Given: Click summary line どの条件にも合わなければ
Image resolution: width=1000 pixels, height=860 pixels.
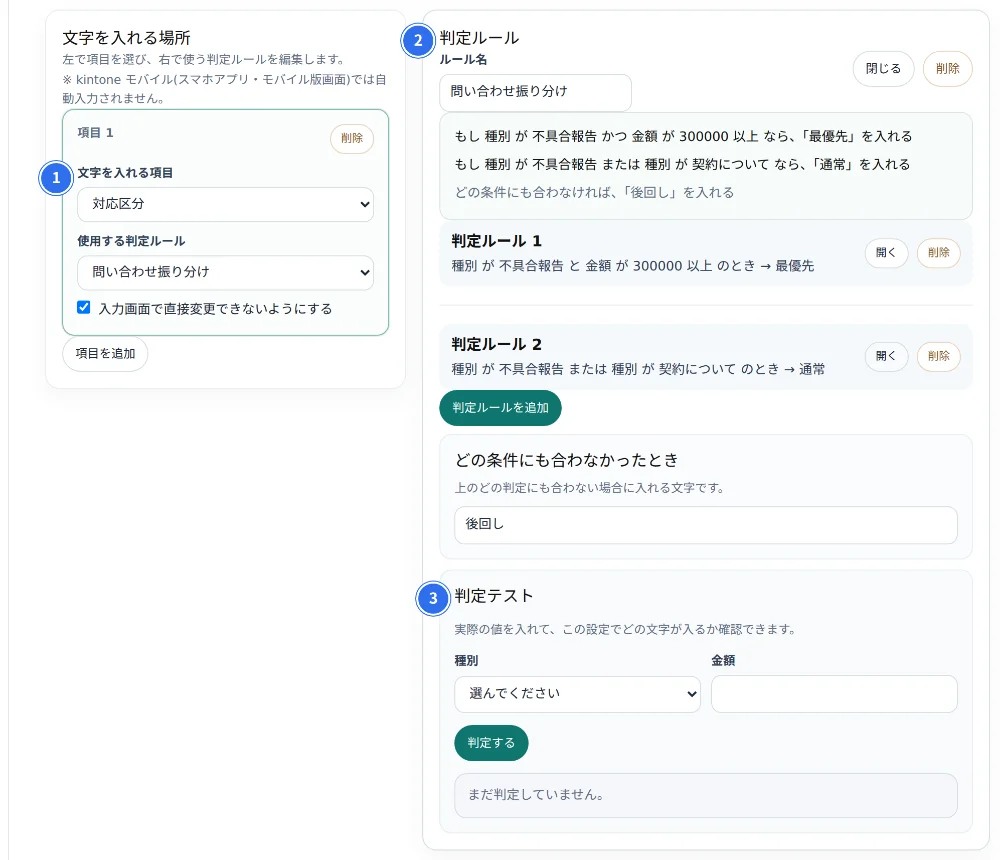Looking at the screenshot, I should coord(594,193).
